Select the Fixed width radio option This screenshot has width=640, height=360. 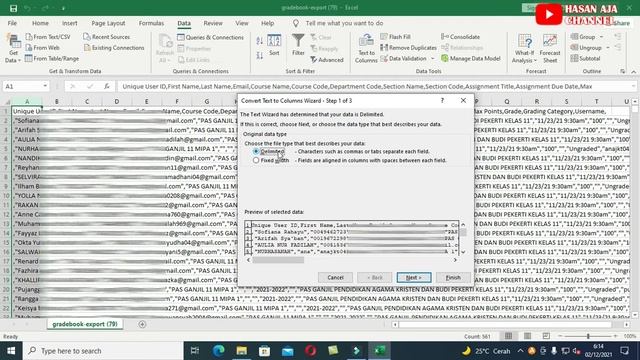[x=256, y=160]
